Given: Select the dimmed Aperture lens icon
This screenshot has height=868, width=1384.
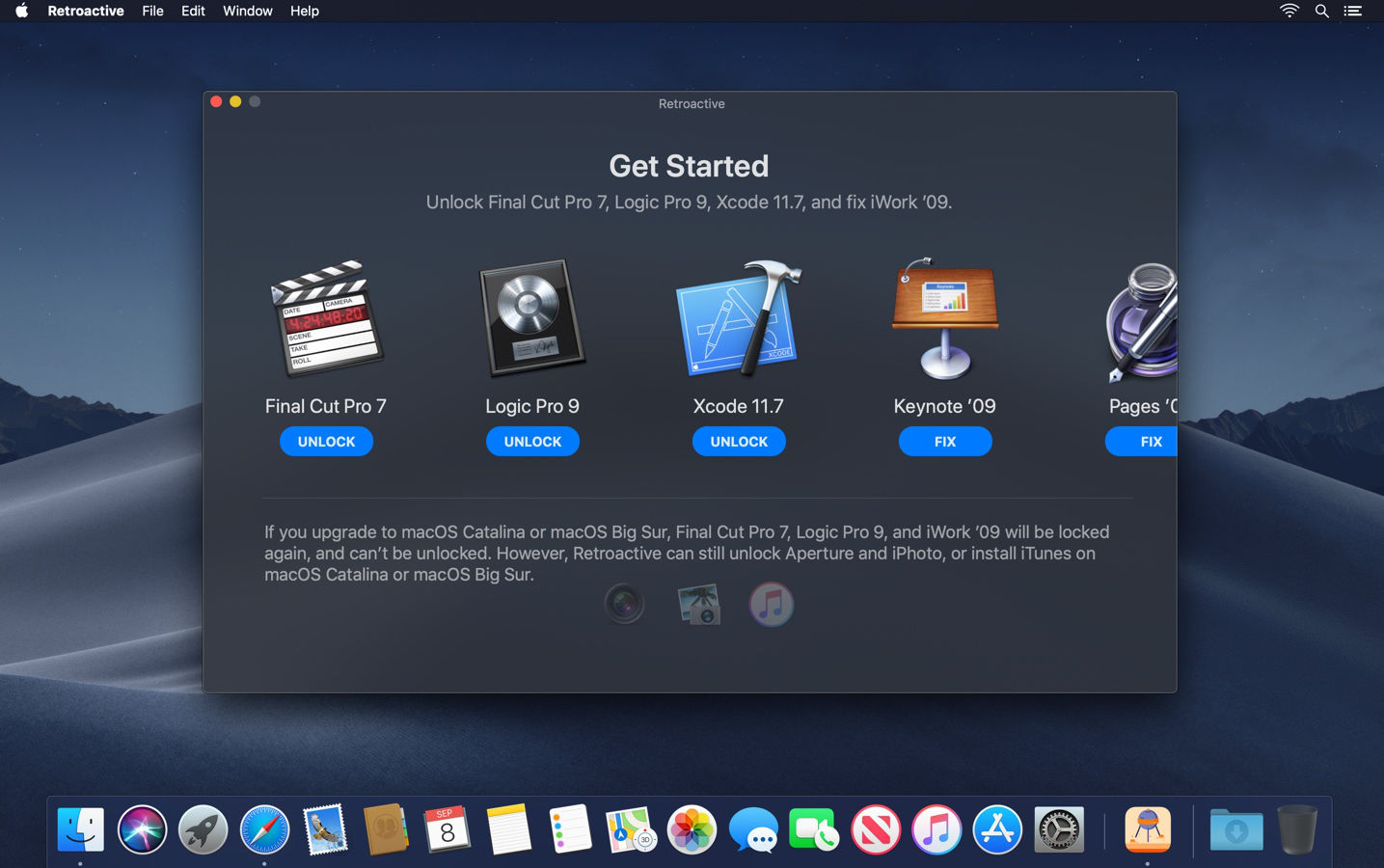Looking at the screenshot, I should point(625,604).
